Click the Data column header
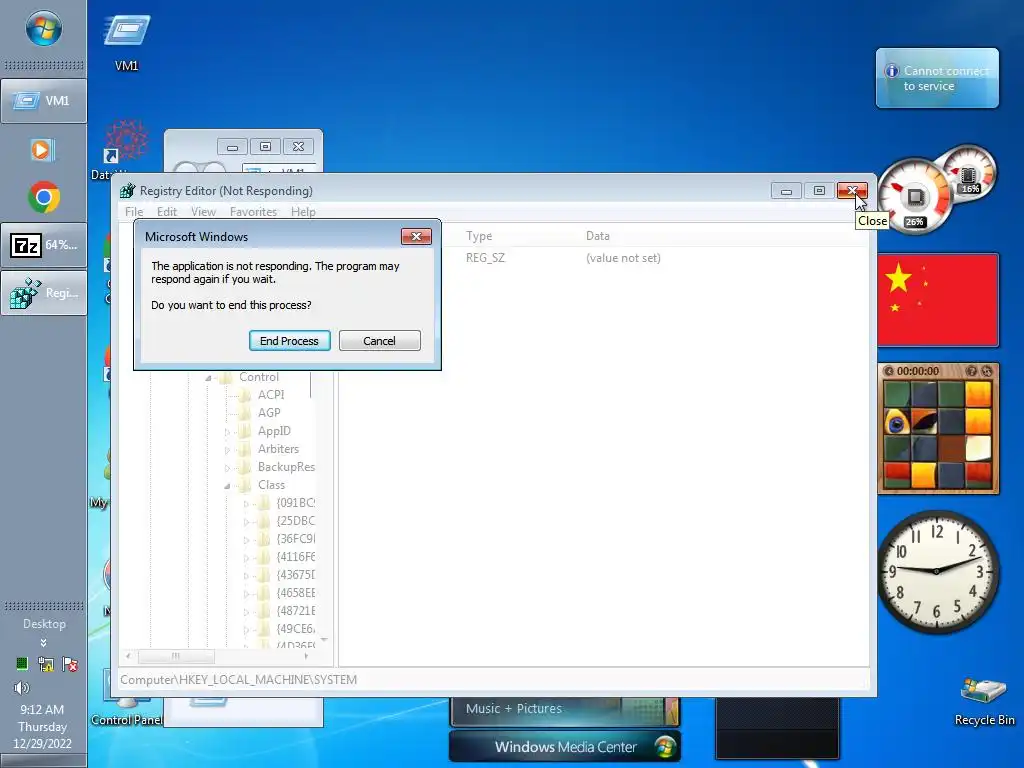 [598, 236]
